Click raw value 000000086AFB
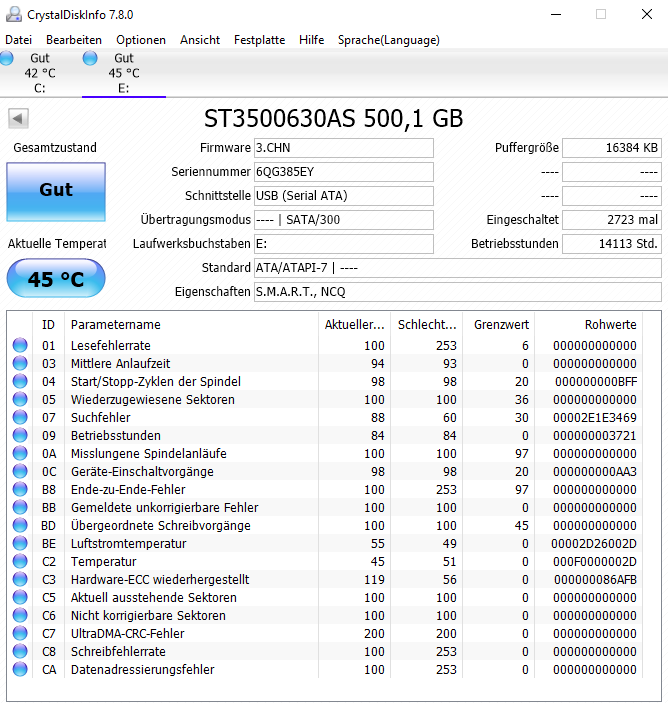This screenshot has height=703, width=668. (595, 580)
